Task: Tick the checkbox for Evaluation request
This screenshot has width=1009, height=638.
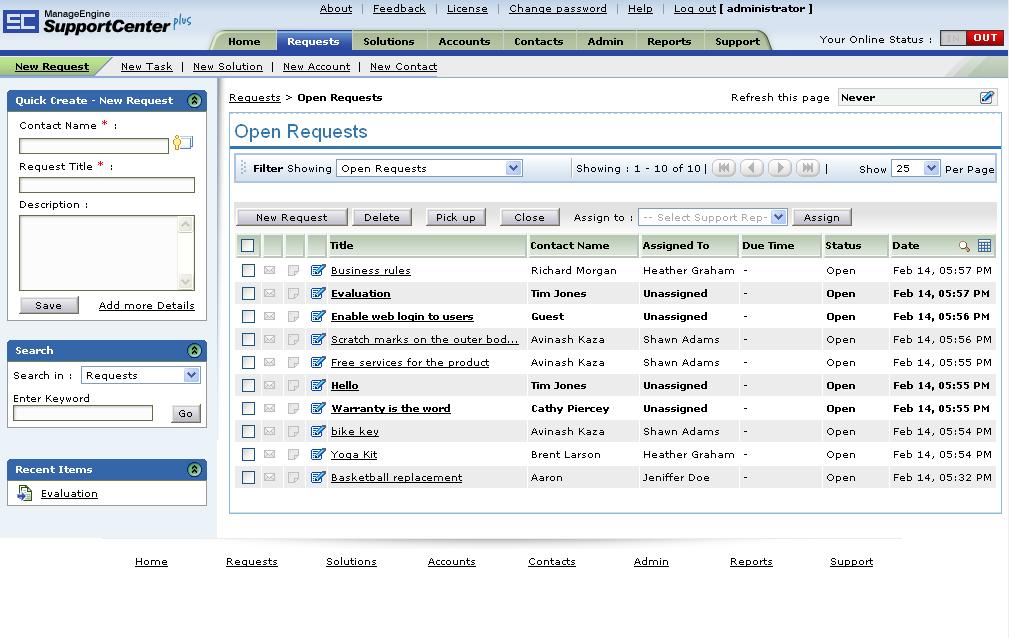Action: pyautogui.click(x=248, y=294)
